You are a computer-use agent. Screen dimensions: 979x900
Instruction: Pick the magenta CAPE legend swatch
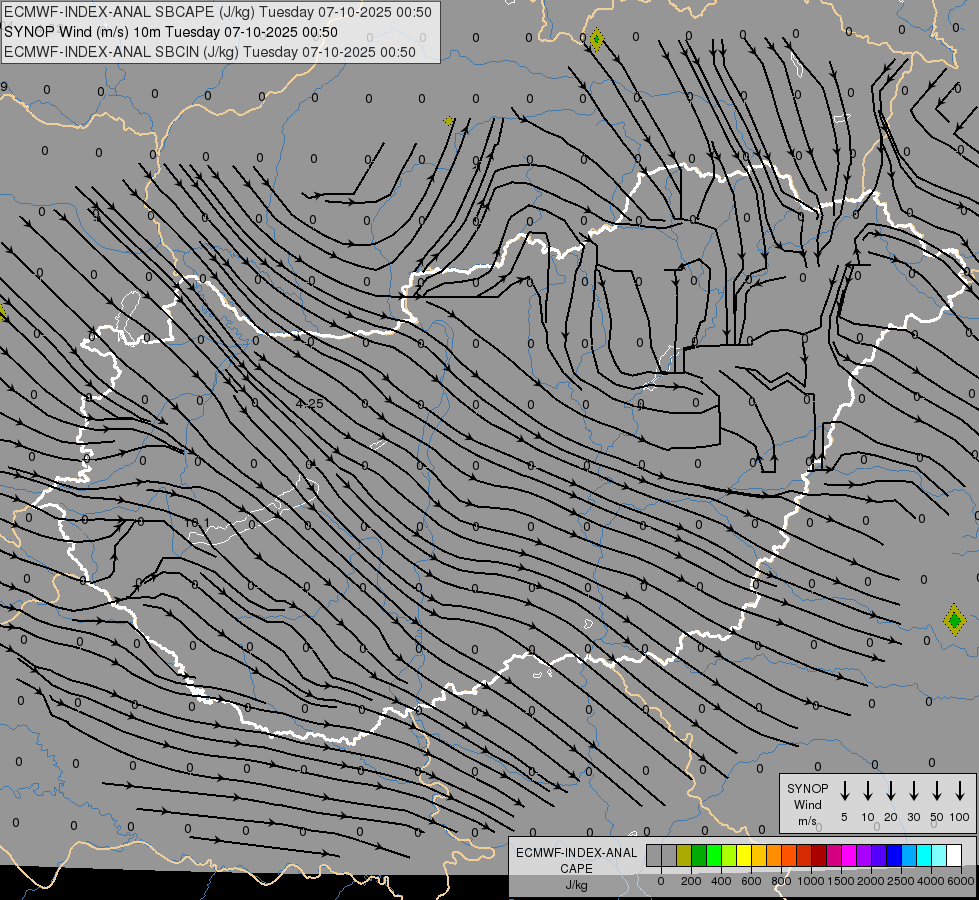[x=849, y=856]
